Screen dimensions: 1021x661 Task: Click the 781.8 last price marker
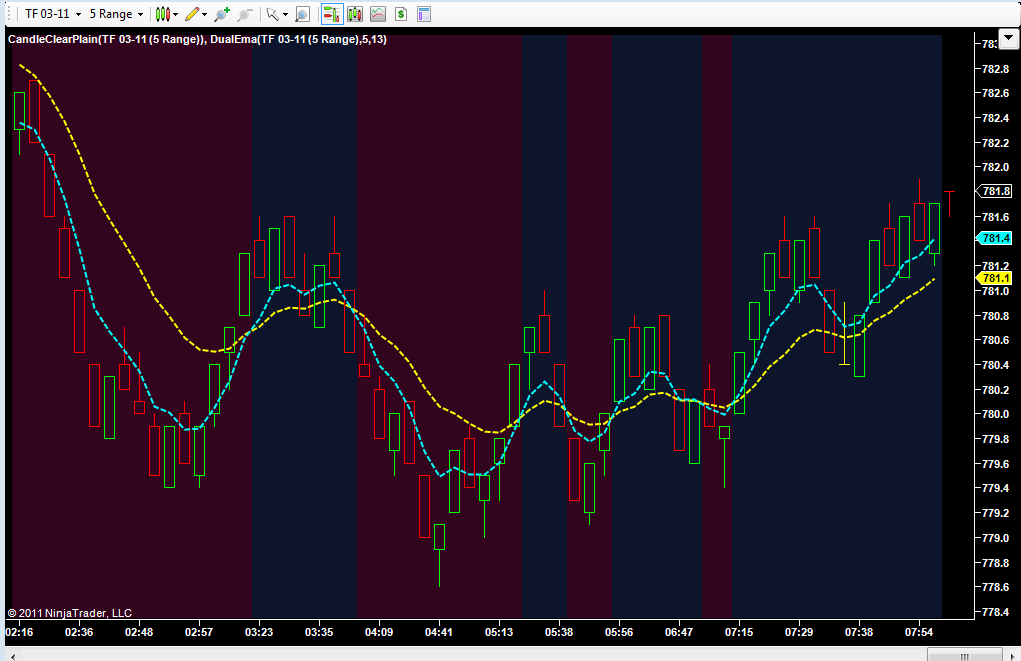[x=994, y=191]
